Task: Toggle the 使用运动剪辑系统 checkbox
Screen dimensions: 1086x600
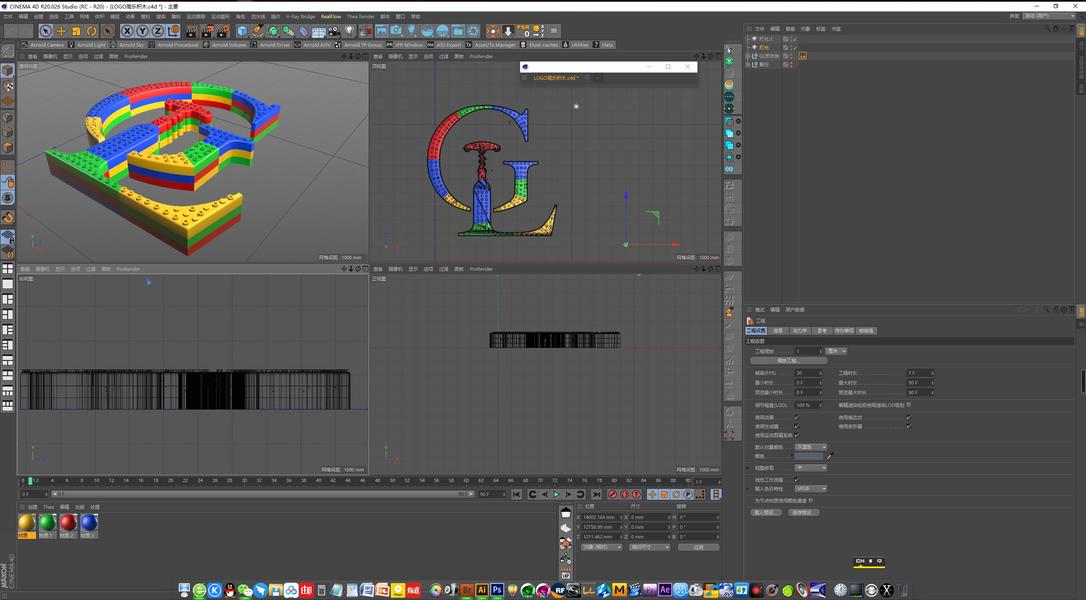Action: click(x=796, y=434)
